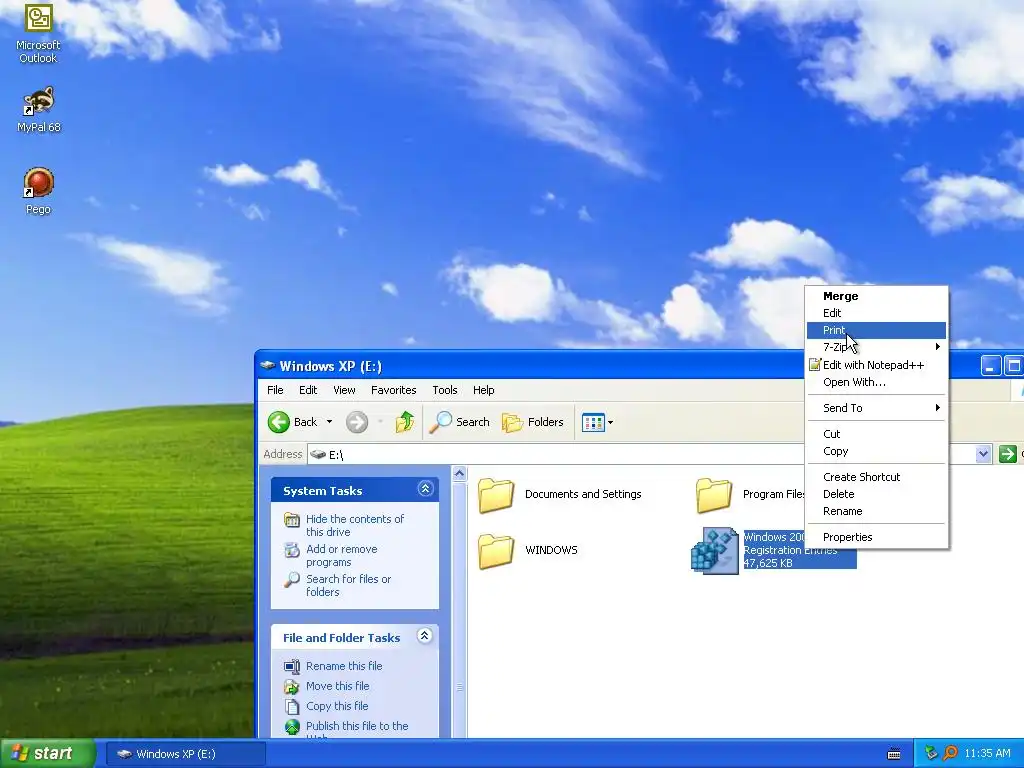Click the Add or remove programs link
The image size is (1024, 768).
[342, 556]
